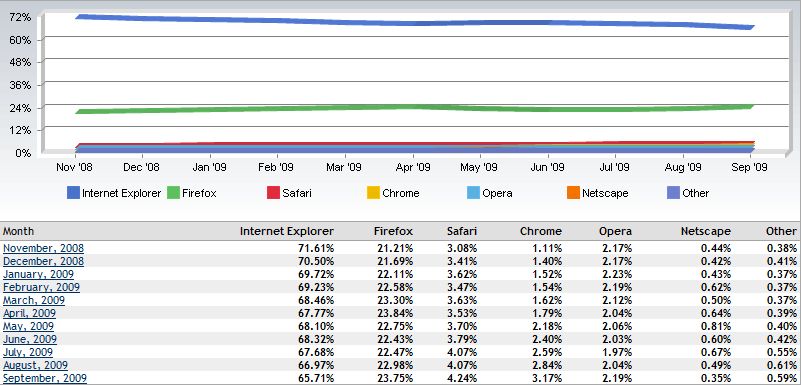Click the Safari red legend swatch
The image size is (801, 385).
pos(274,193)
